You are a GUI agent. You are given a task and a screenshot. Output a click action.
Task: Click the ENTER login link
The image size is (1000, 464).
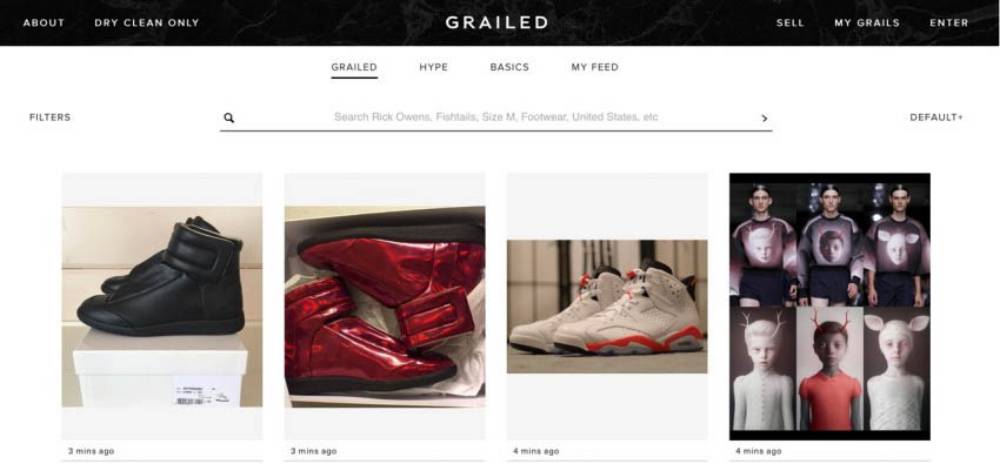[x=949, y=23]
